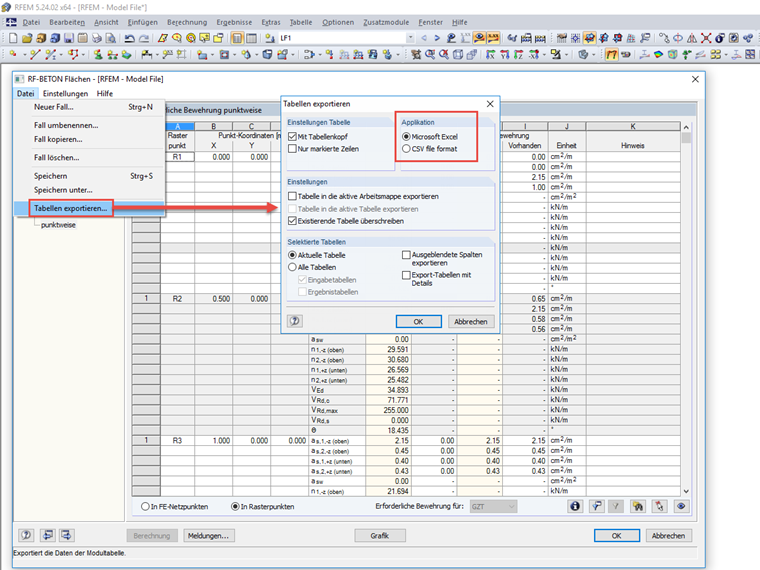This screenshot has width=760, height=570.
Task: Open the GZT reinforcement dropdown
Action: (493, 507)
